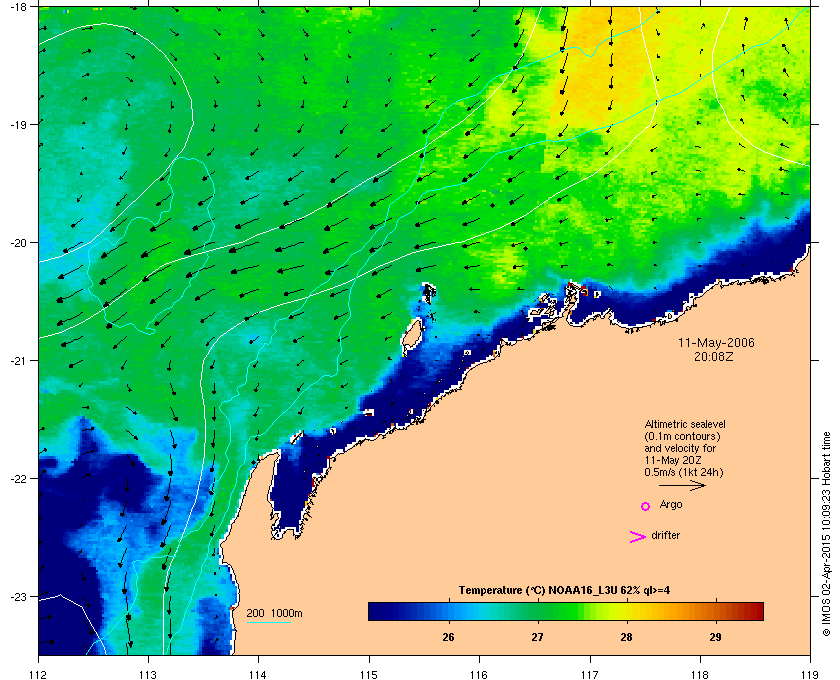Click the dark red warm end of color bar
The height and width of the screenshot is (680, 840).
[757, 611]
